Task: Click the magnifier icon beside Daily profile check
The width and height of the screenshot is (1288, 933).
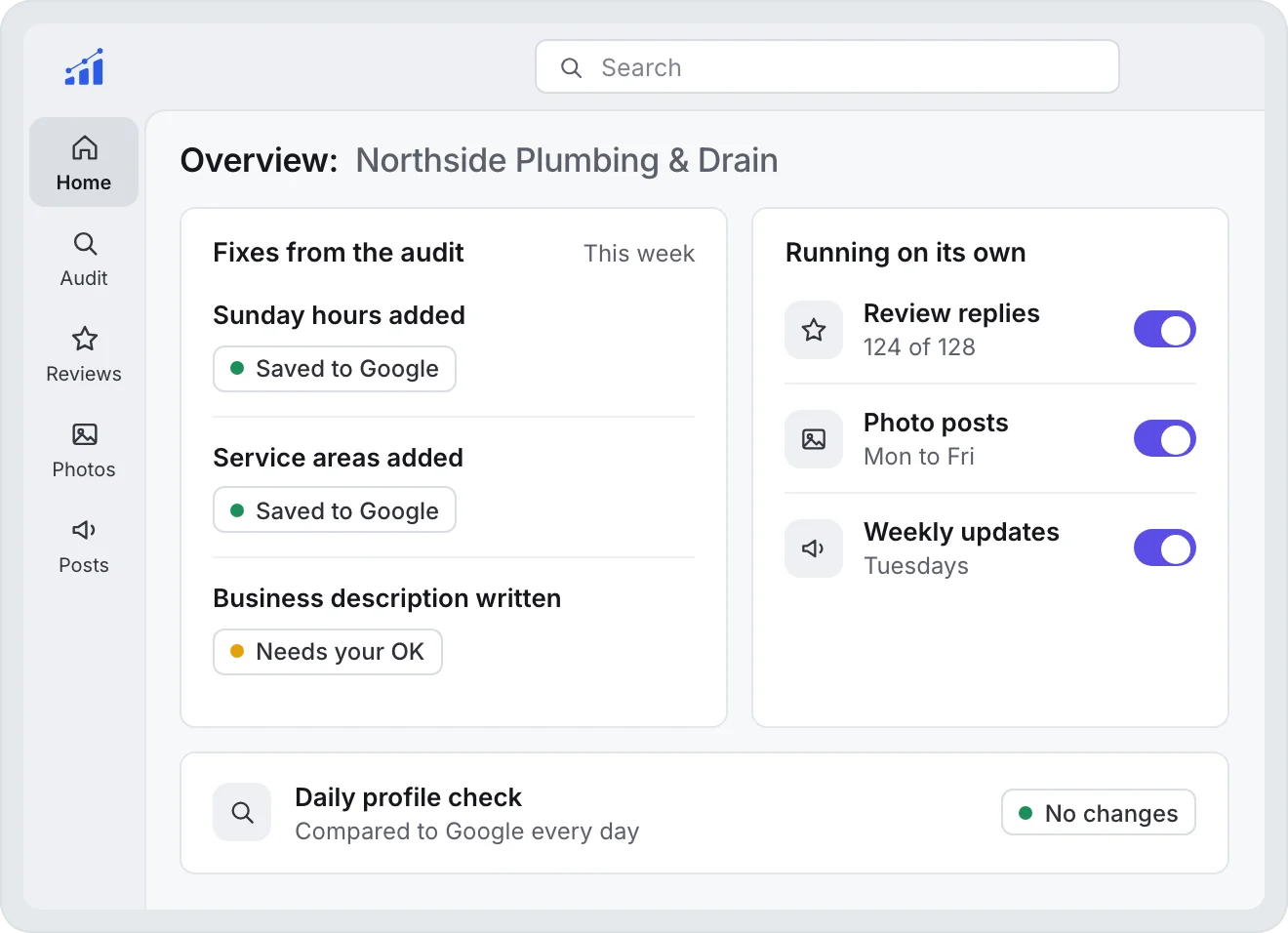Action: [x=242, y=812]
